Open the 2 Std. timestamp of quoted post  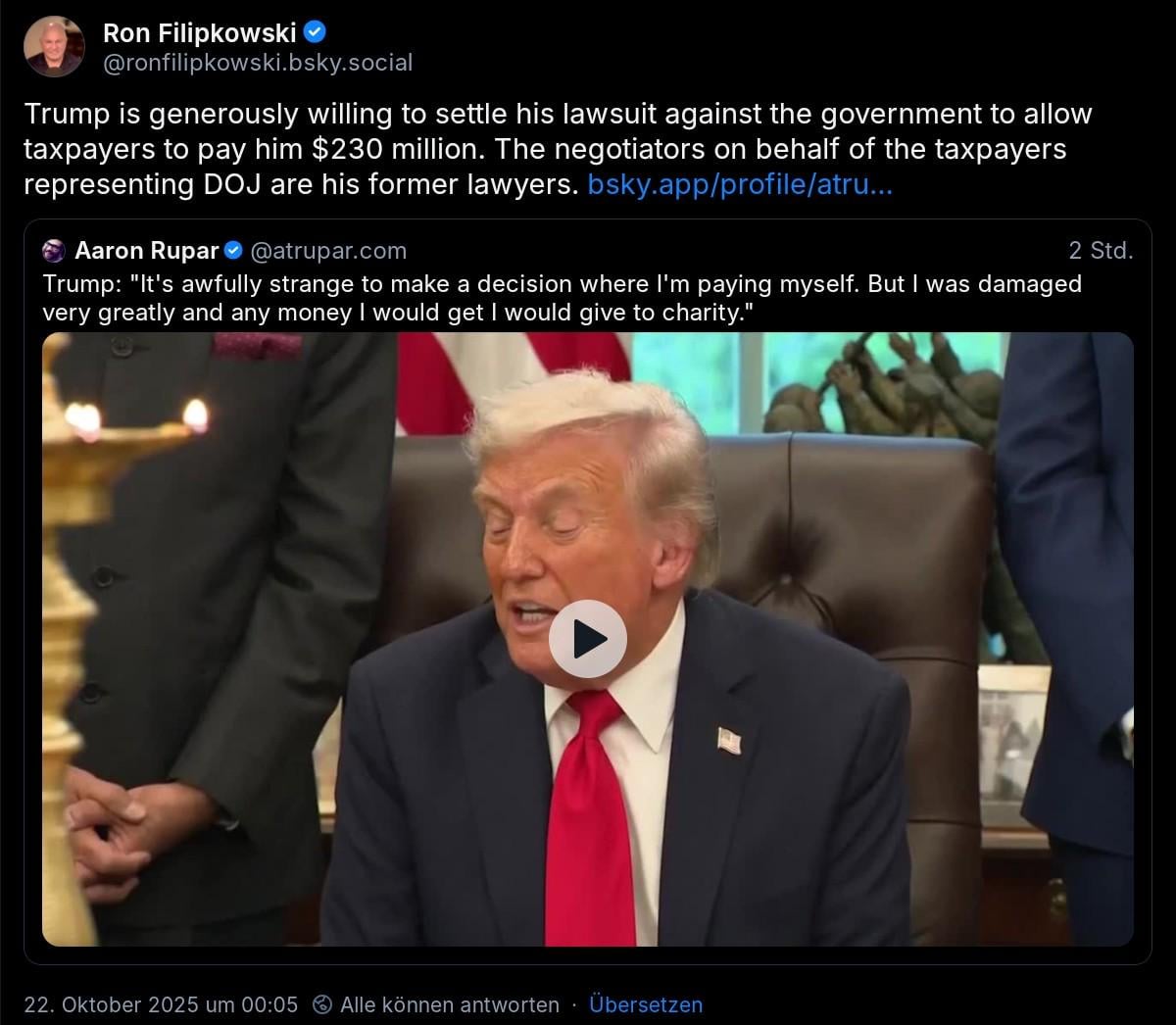(x=1101, y=251)
